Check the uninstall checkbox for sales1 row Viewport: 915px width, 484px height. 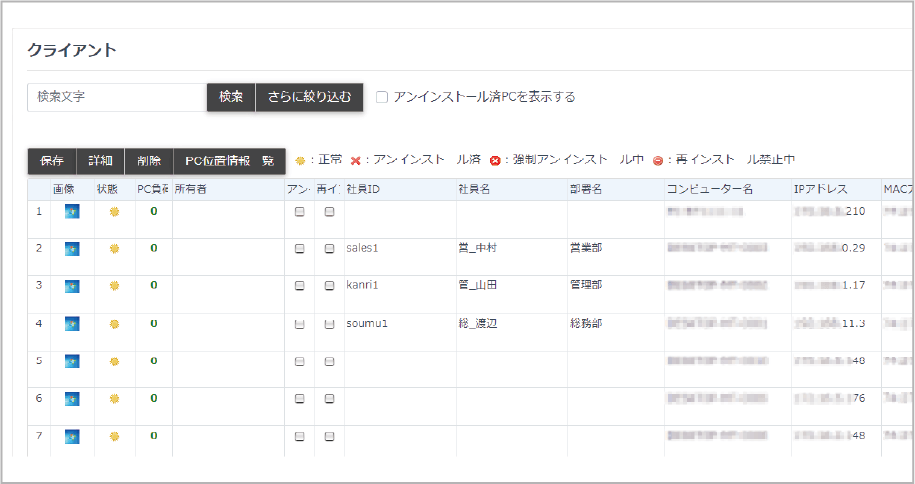[x=299, y=249]
